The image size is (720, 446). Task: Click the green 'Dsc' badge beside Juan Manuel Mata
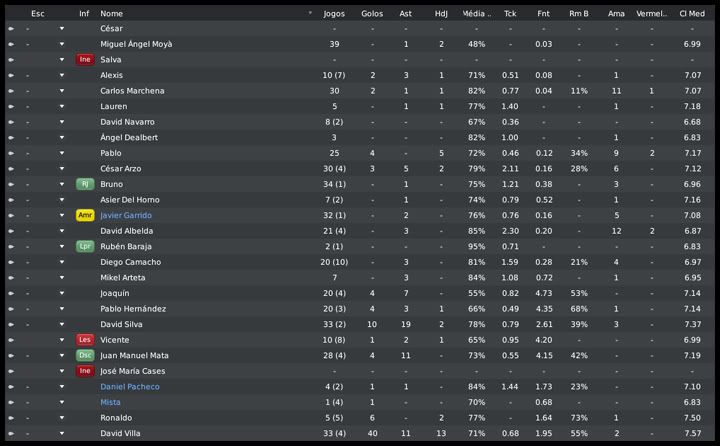point(85,355)
